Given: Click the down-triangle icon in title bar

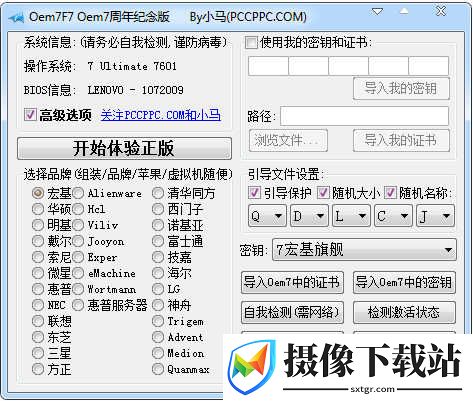Looking at the screenshot, I should pos(377,12).
